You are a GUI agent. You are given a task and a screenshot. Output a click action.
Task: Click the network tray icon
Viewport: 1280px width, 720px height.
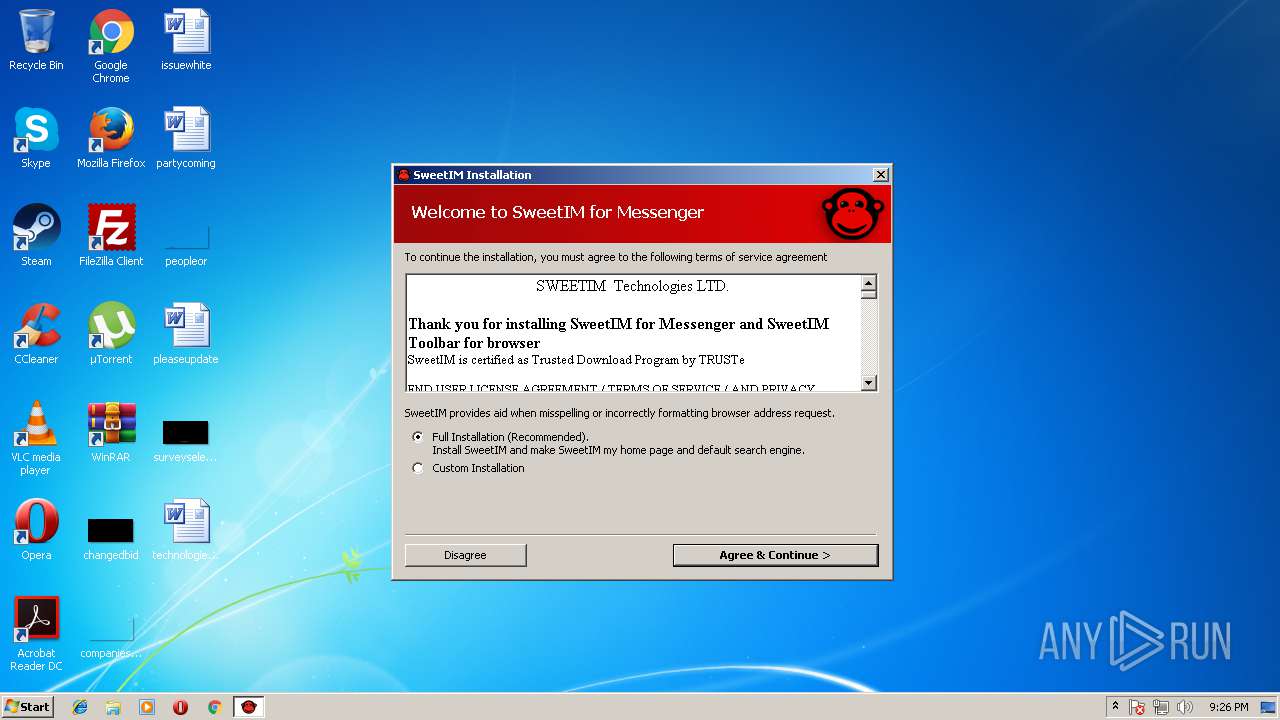[1161, 707]
